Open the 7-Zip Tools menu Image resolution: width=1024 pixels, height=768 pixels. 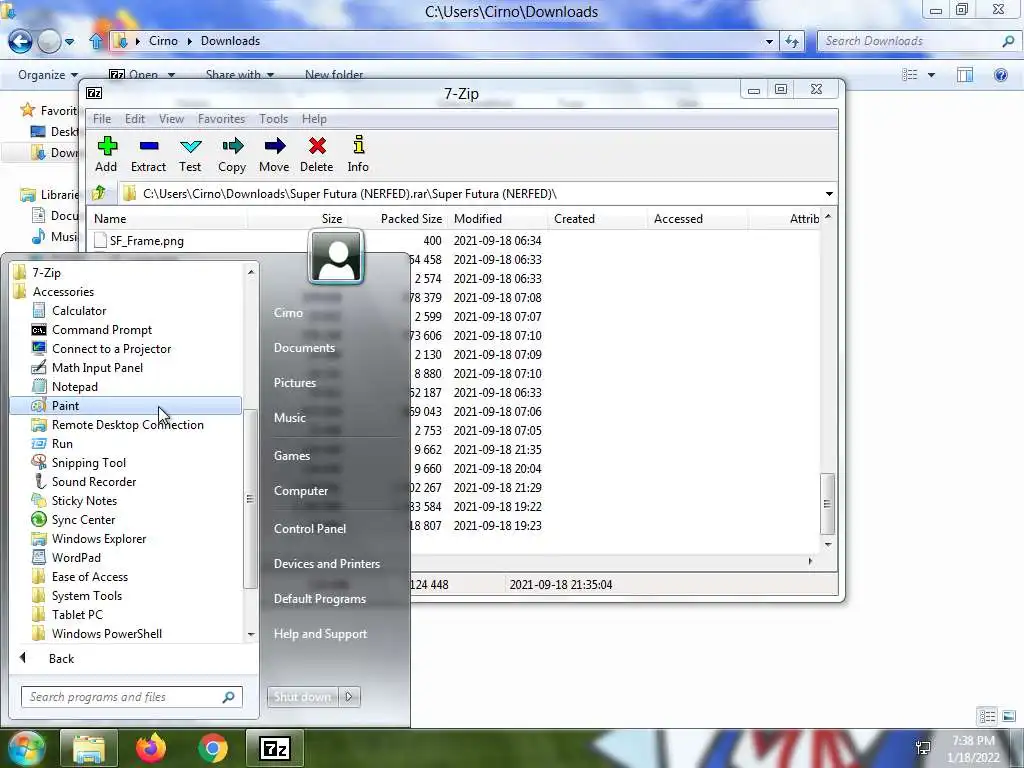tap(273, 119)
